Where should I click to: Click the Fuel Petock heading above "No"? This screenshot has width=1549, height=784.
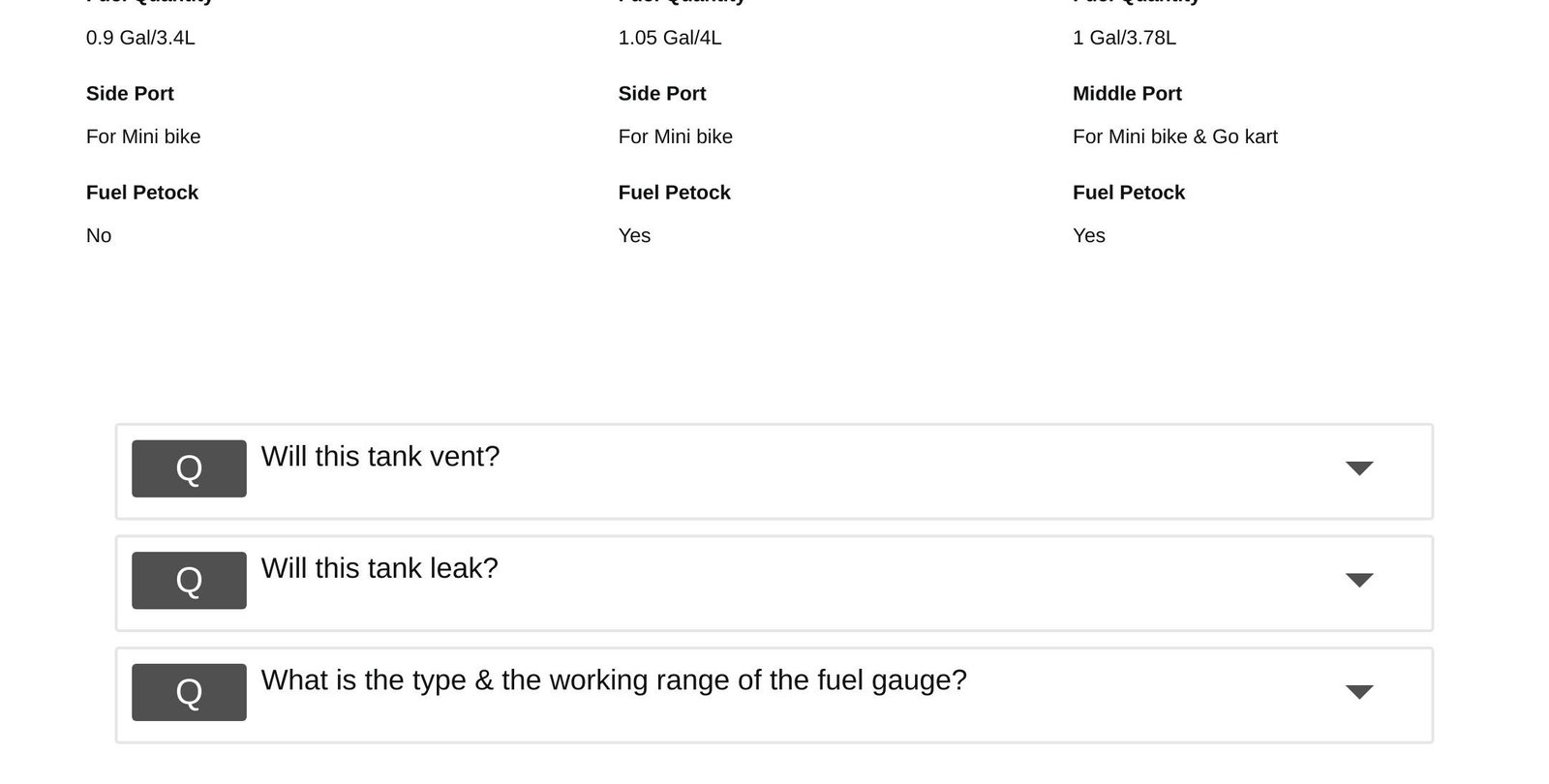[x=142, y=193]
